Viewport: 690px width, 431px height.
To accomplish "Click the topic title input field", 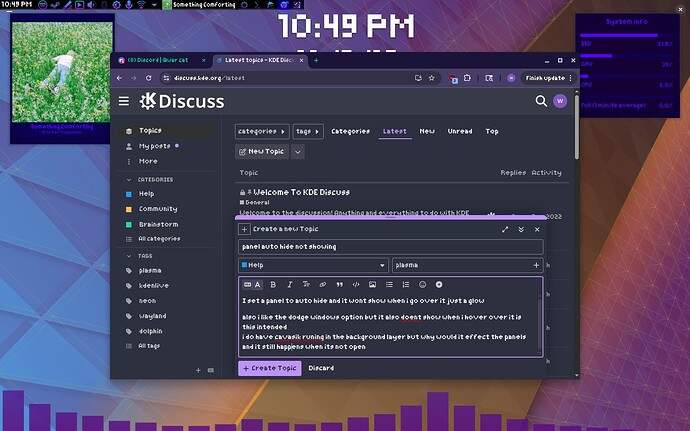I will (x=391, y=247).
